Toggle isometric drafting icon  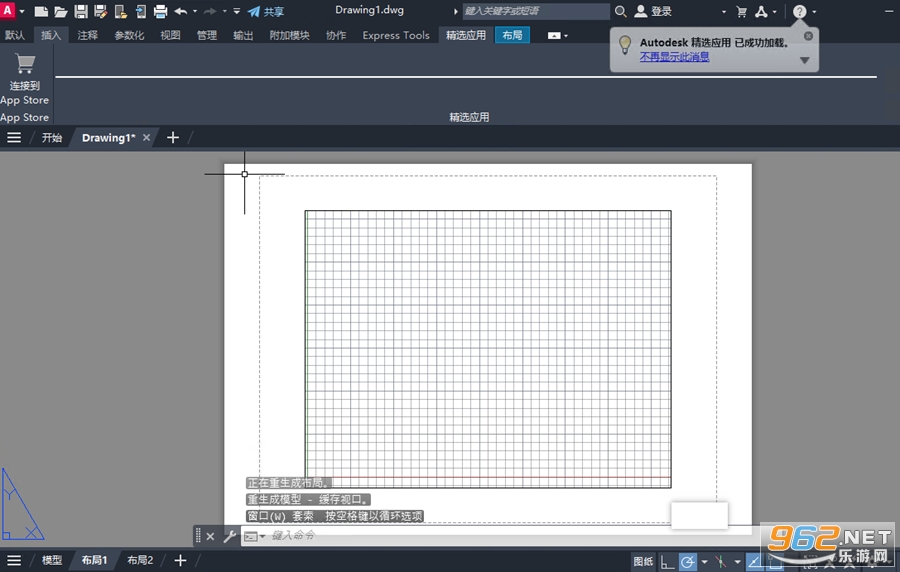click(x=721, y=562)
